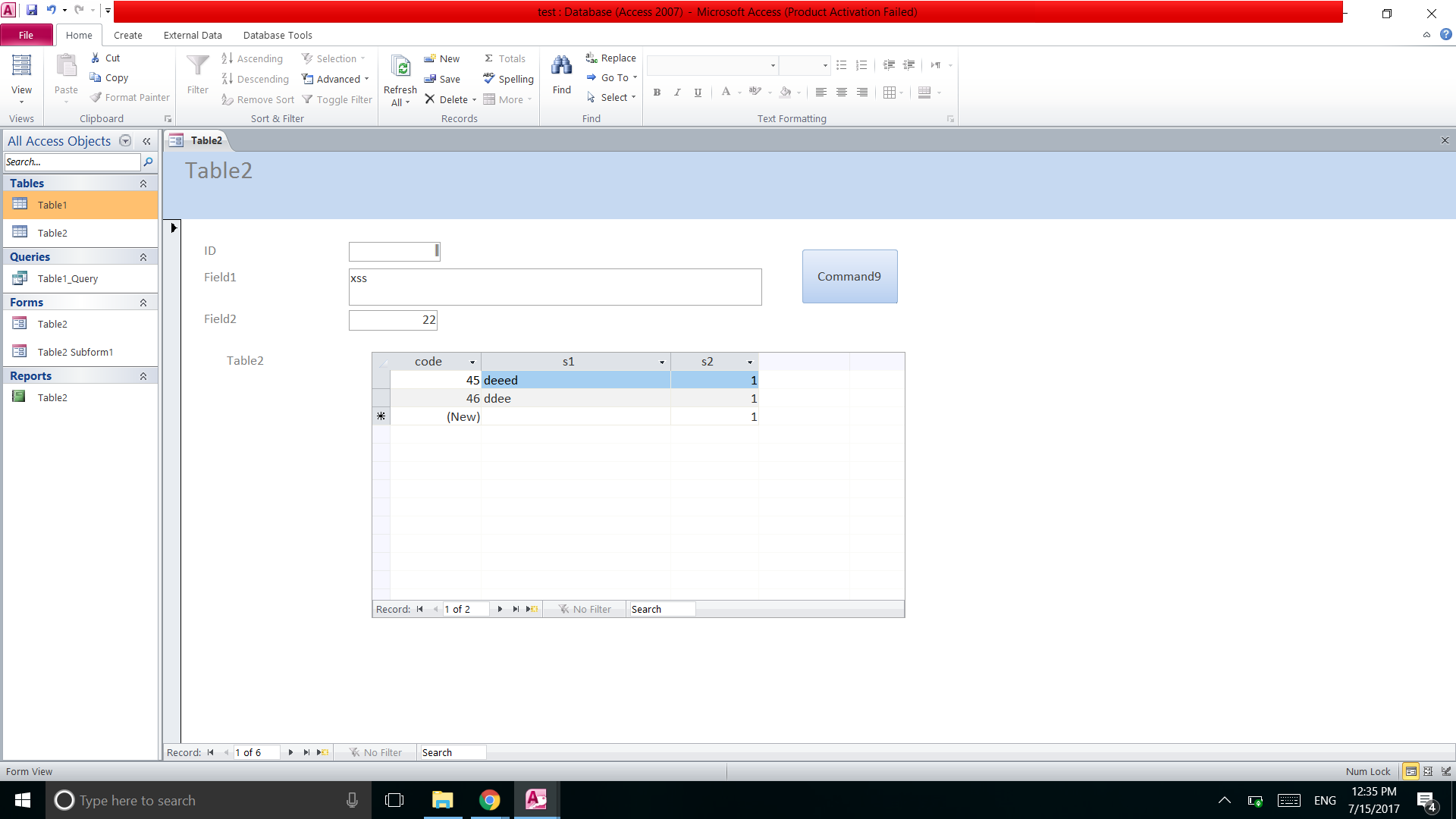Click the Replace command

pyautogui.click(x=610, y=58)
